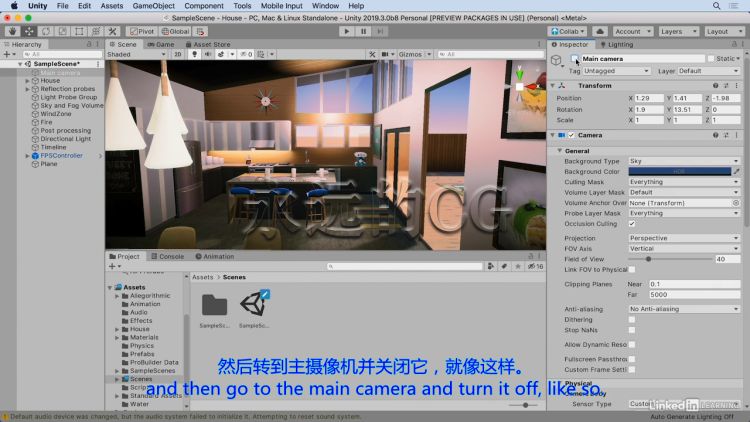Viewport: 750px width, 422px height.
Task: Uncheck Occlusion Culling
Action: [x=632, y=223]
